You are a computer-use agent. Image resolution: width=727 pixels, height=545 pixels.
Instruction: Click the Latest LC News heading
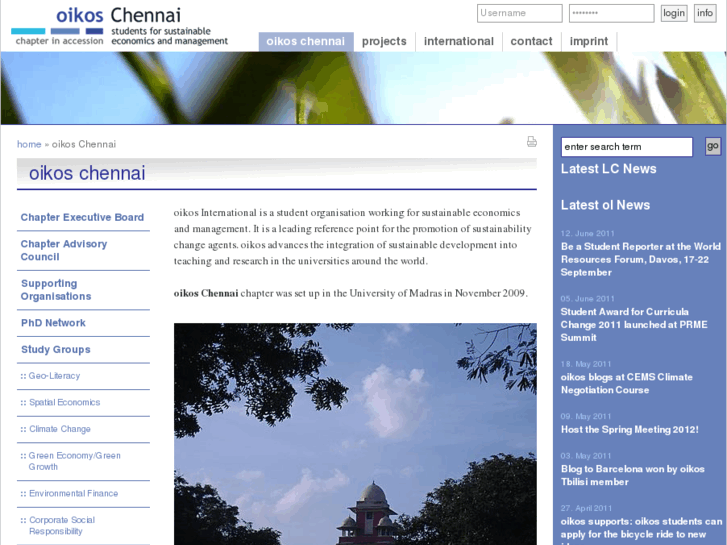[x=608, y=169]
